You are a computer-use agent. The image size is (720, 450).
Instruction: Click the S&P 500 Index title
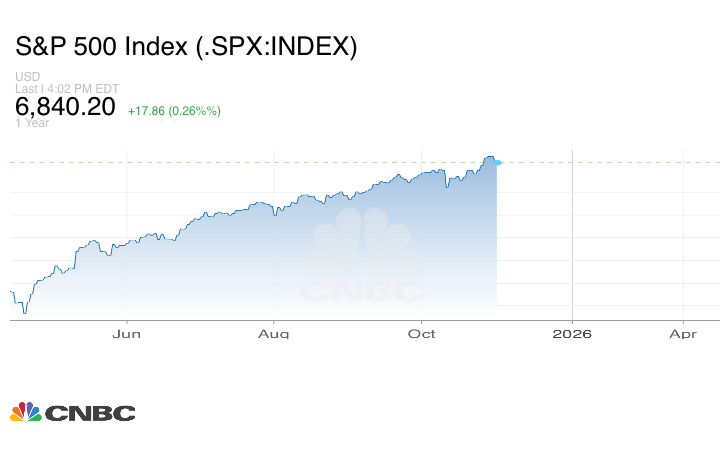pyautogui.click(x=186, y=47)
